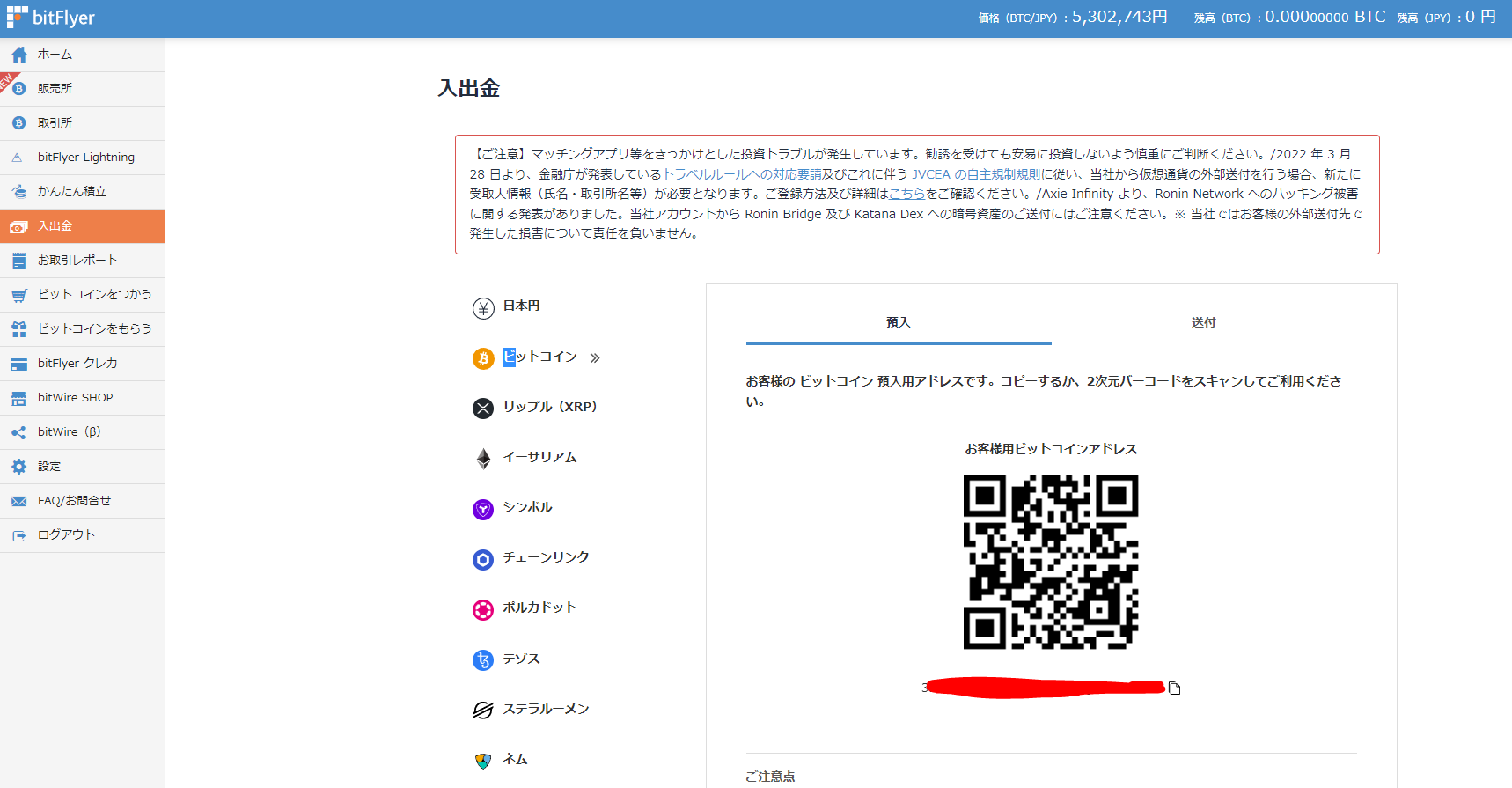Open the ホーム house icon

click(x=19, y=55)
